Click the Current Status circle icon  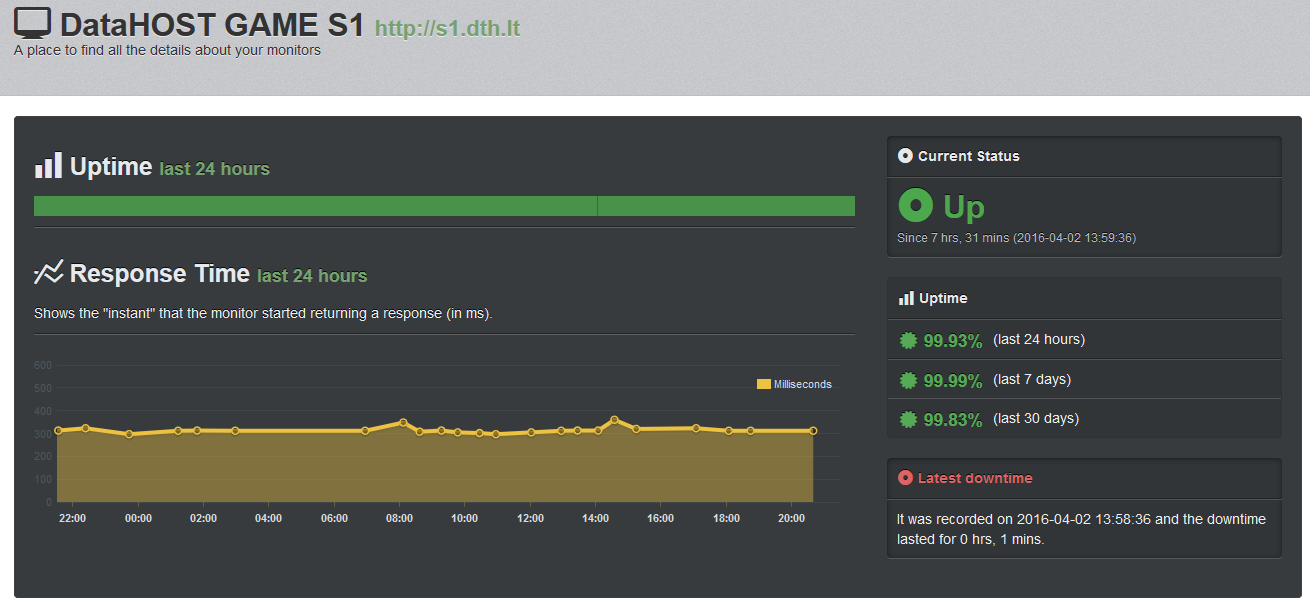[906, 156]
